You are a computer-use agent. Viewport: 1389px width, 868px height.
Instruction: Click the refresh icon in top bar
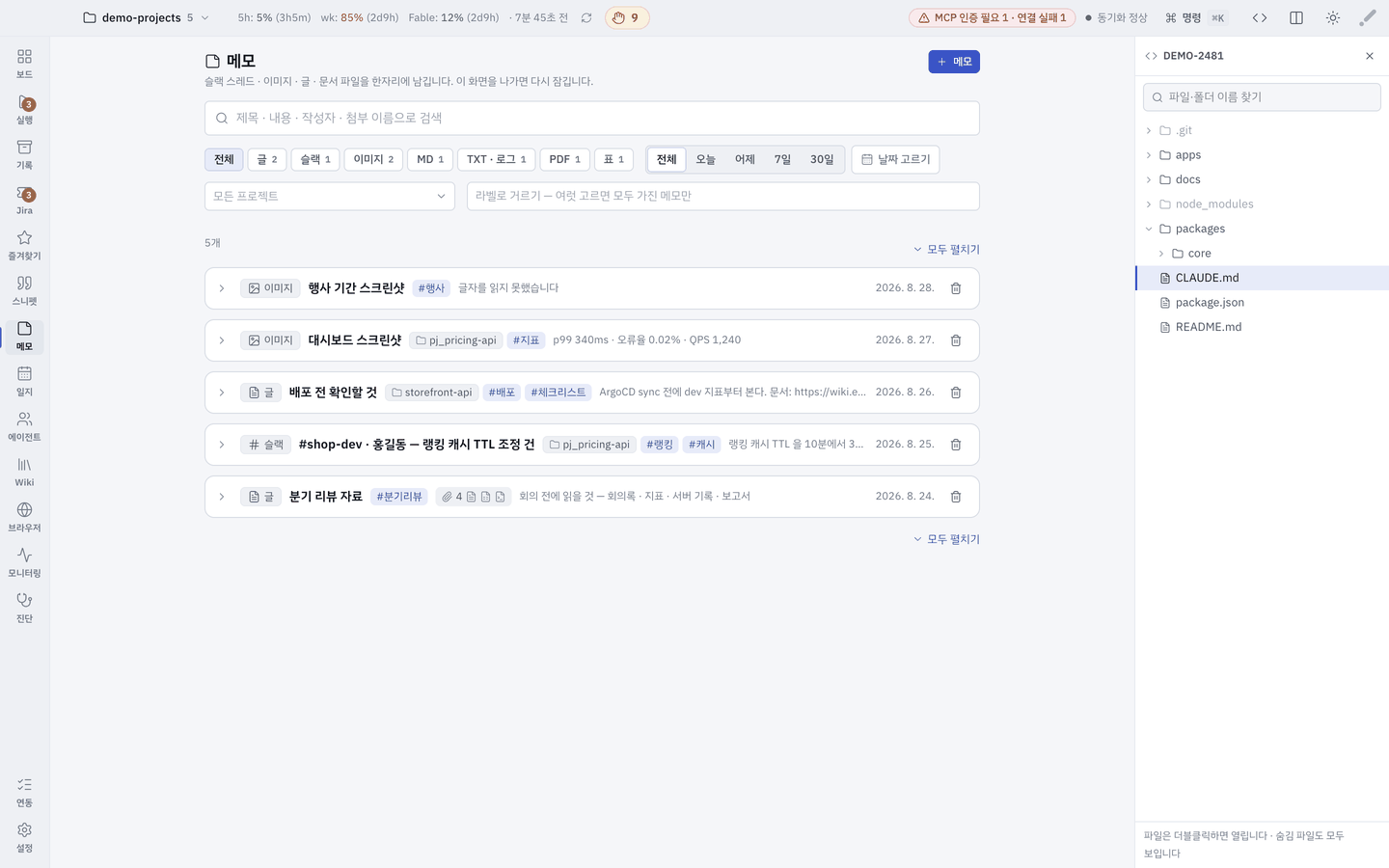(586, 18)
